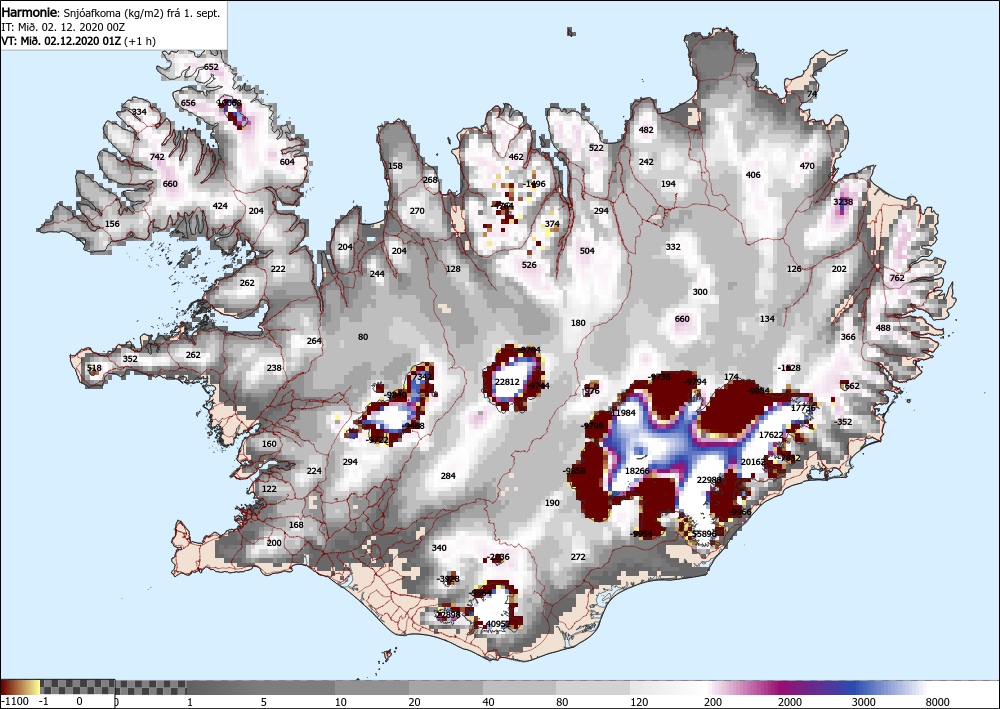Click the map value 352 on Snæfellsnes
Viewport: 1000px width, 709px height.
pos(130,359)
